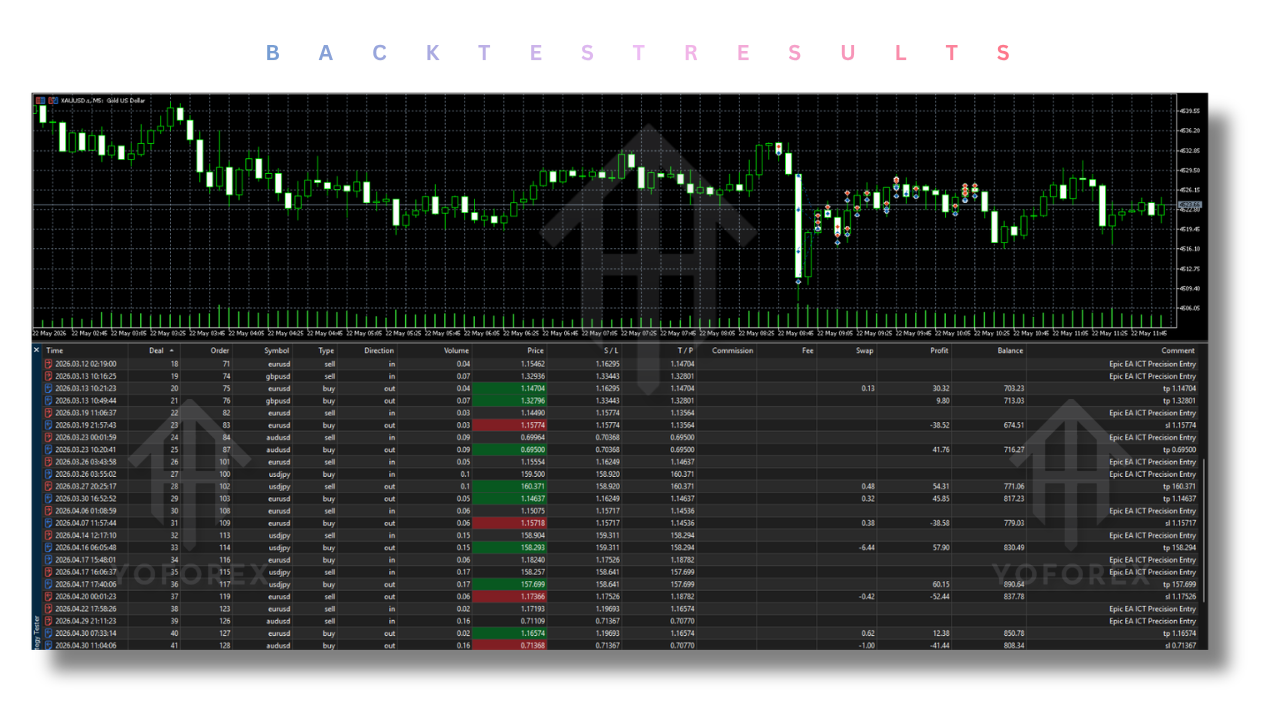Click the deal icon for deal 26

49,462
